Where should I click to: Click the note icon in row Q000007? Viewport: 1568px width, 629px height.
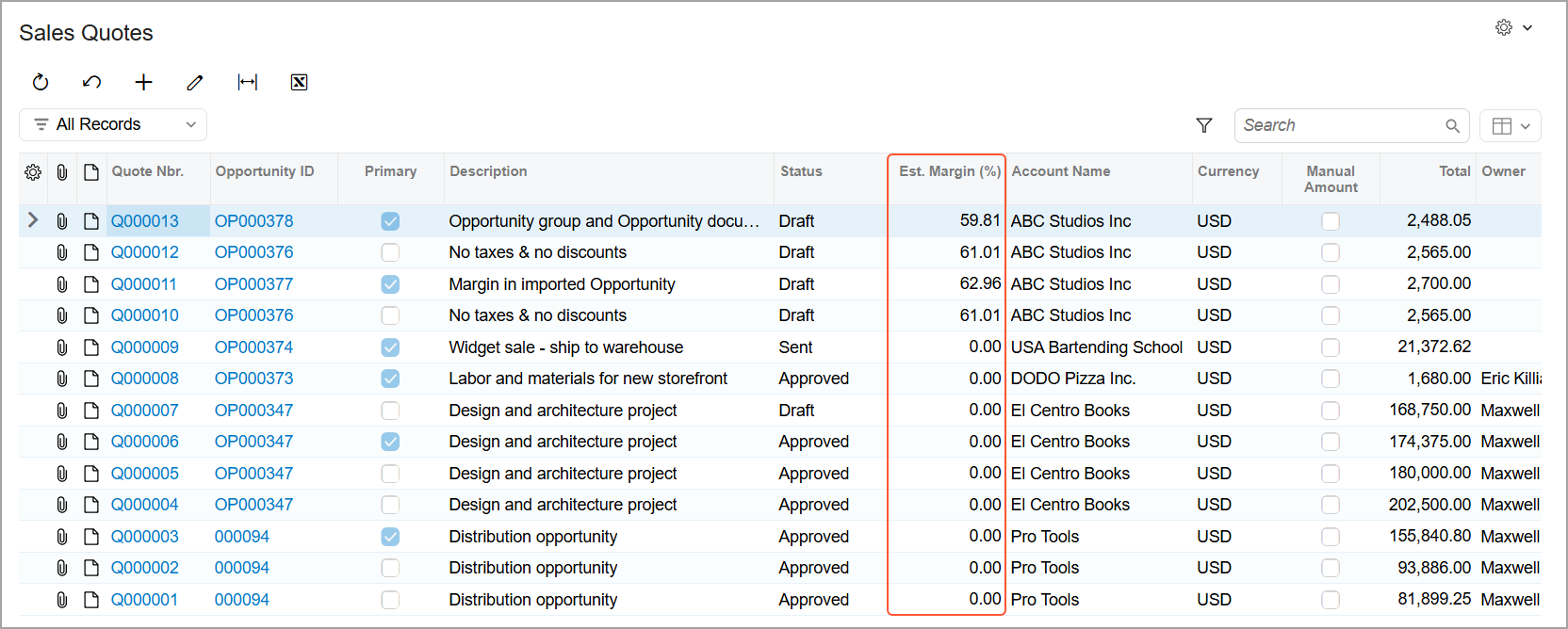click(x=91, y=411)
